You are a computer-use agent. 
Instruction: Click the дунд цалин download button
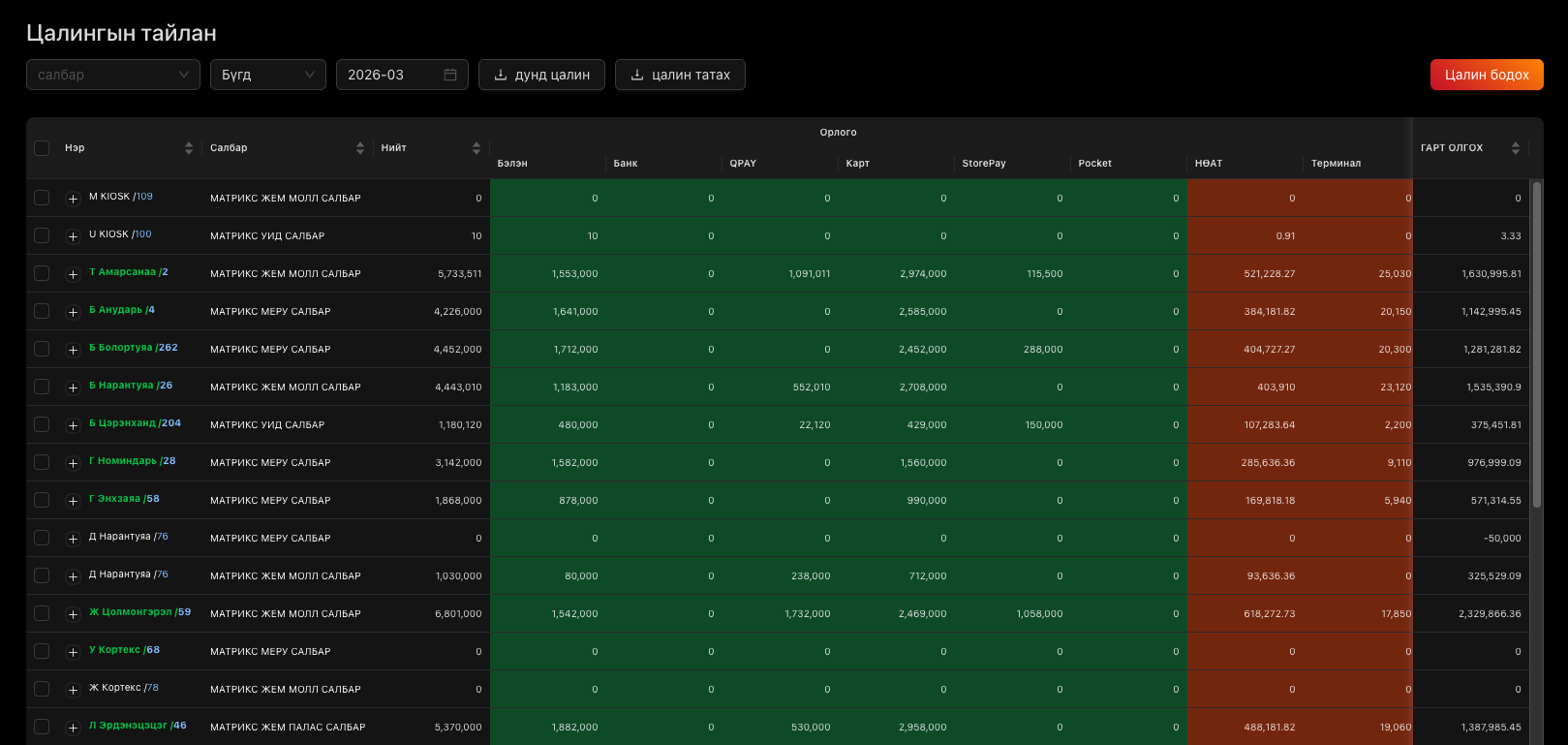[x=541, y=75]
